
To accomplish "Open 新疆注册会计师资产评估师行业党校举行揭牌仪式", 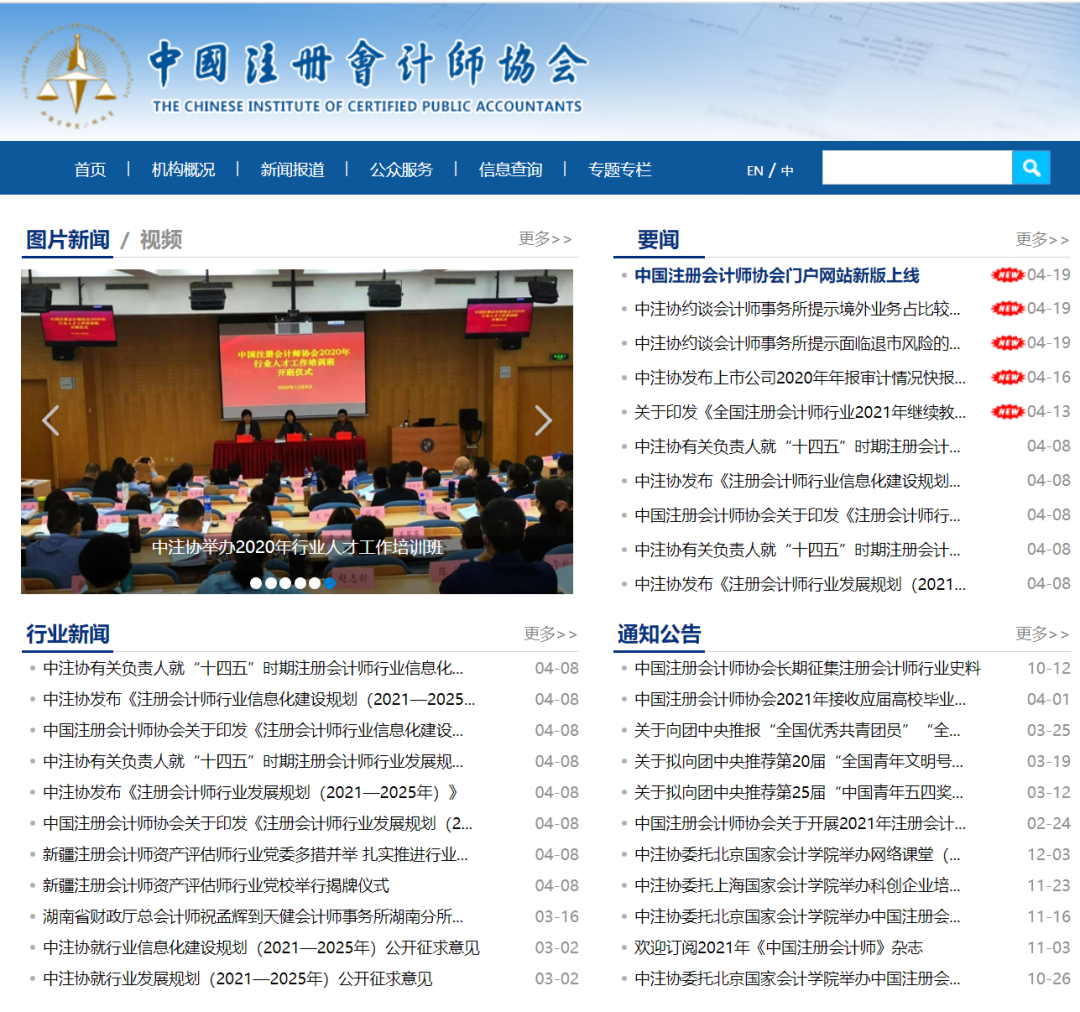I will pos(216,885).
